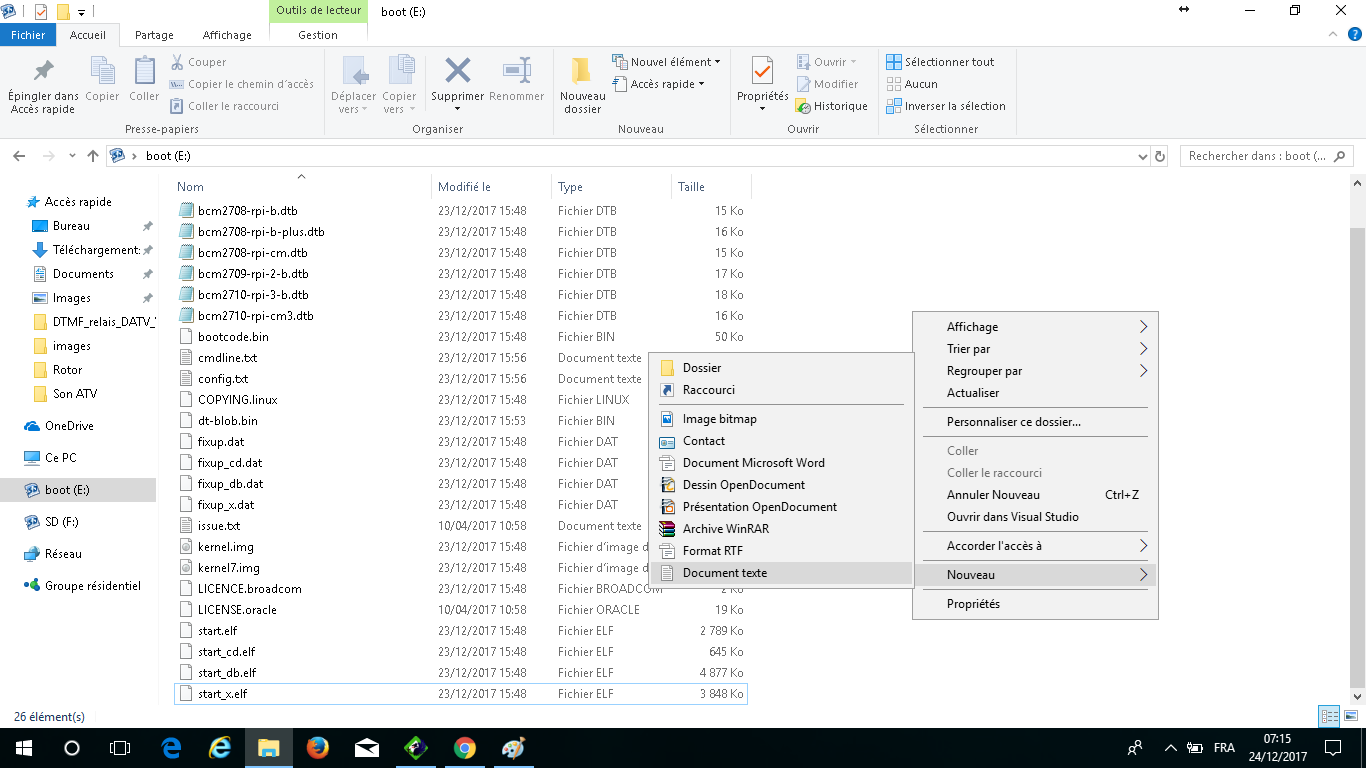This screenshot has height=768, width=1366.
Task: Open address bar history dropdown arrow
Action: click(x=1143, y=156)
